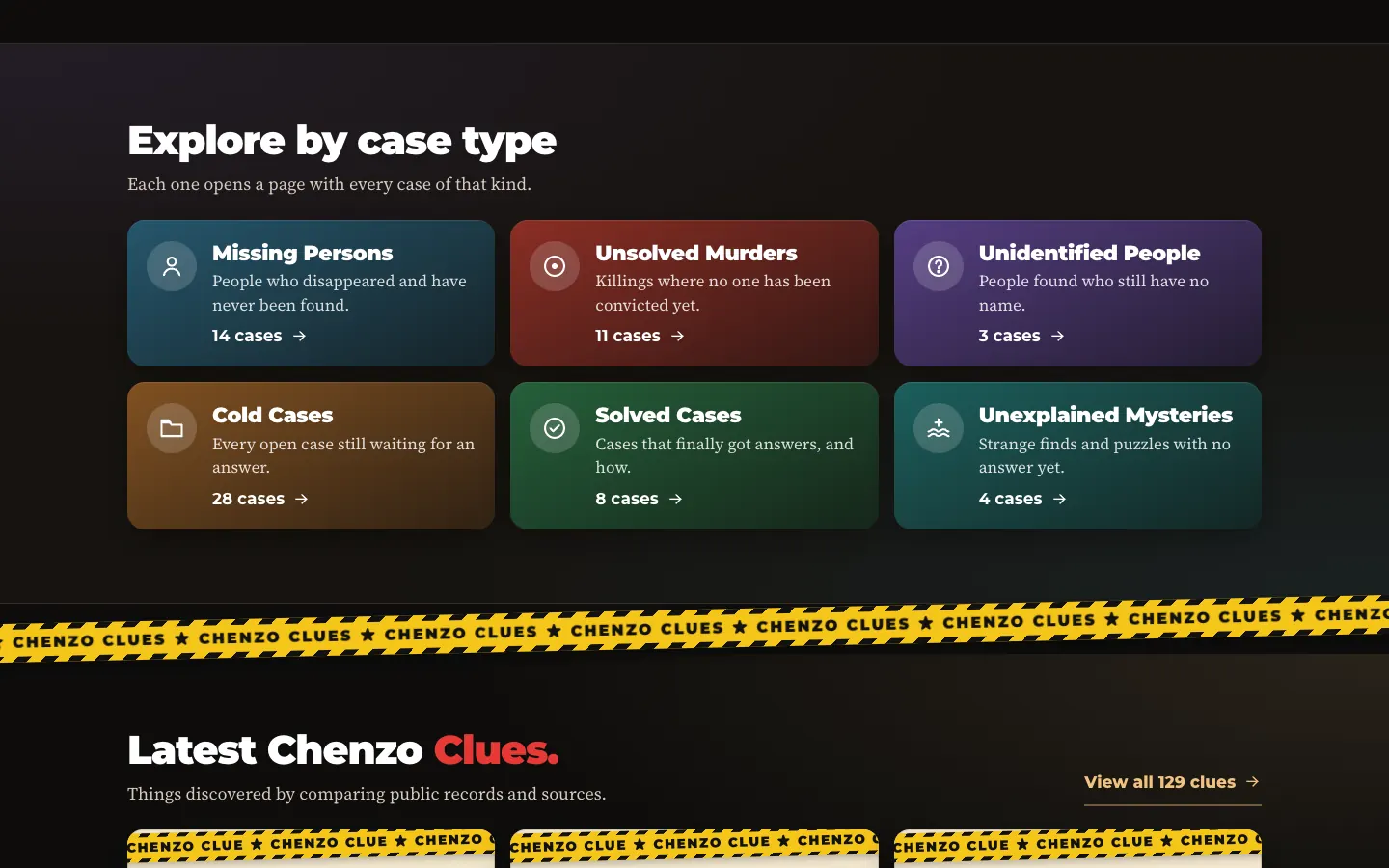The image size is (1389, 868).
Task: Select the 14 cases link
Action: click(259, 336)
